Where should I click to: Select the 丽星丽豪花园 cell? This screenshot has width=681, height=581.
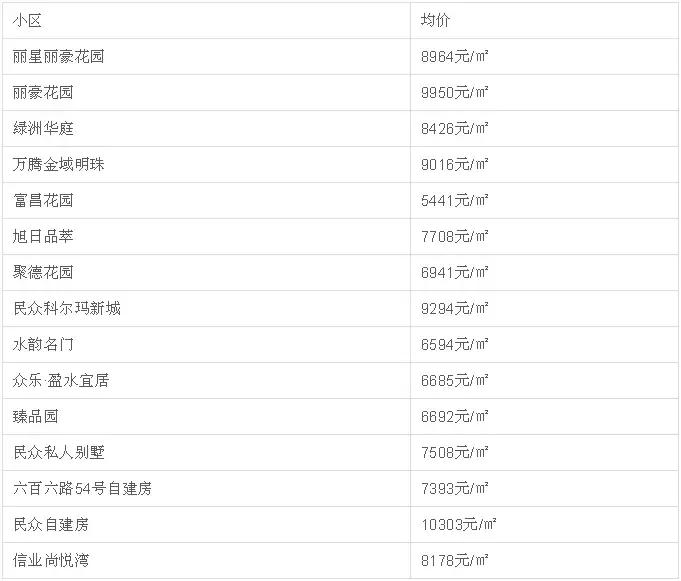[x=58, y=57]
